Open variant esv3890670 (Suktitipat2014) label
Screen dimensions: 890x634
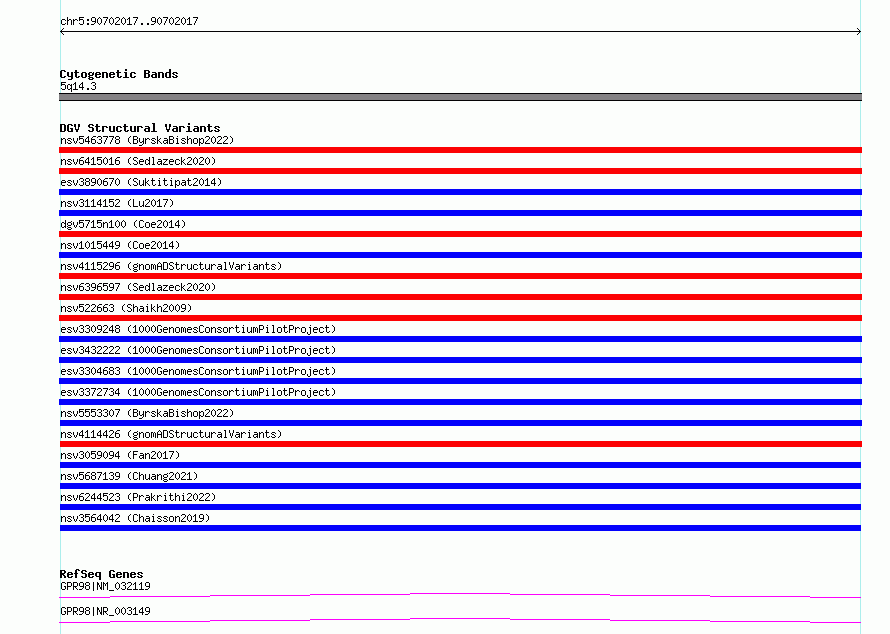pyautogui.click(x=141, y=182)
